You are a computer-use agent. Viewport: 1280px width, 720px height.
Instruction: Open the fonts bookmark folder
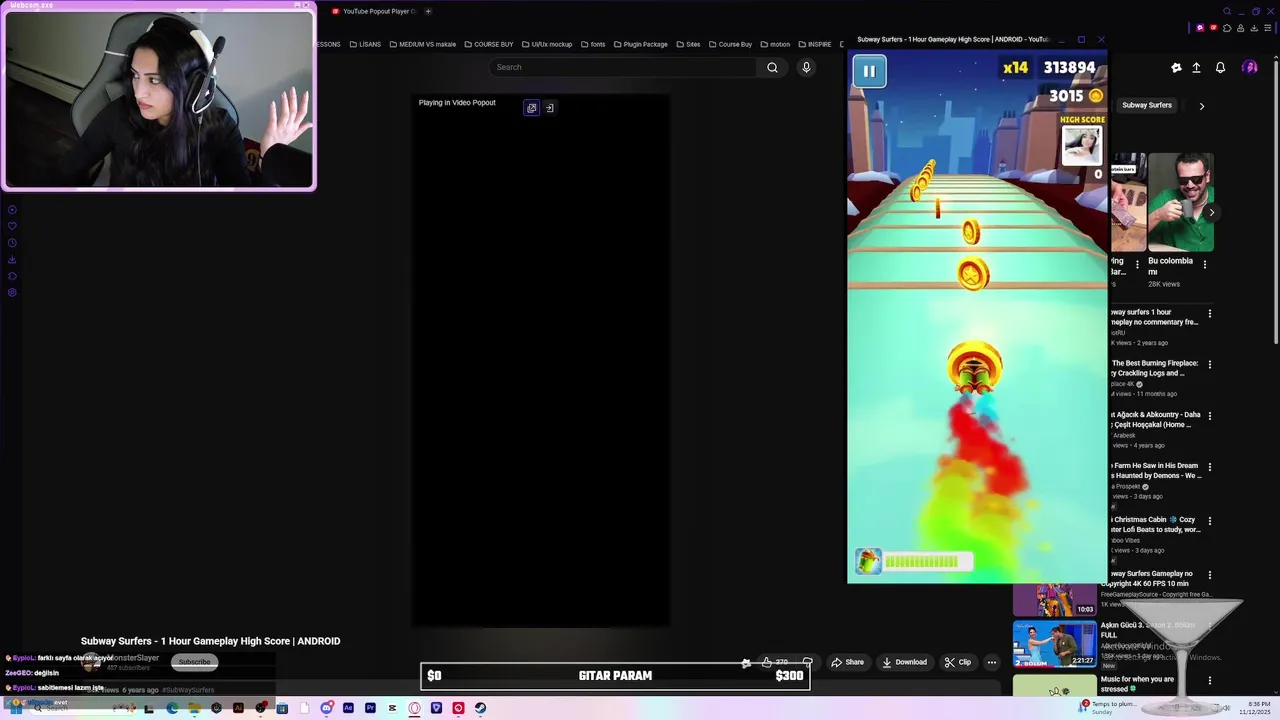[593, 44]
